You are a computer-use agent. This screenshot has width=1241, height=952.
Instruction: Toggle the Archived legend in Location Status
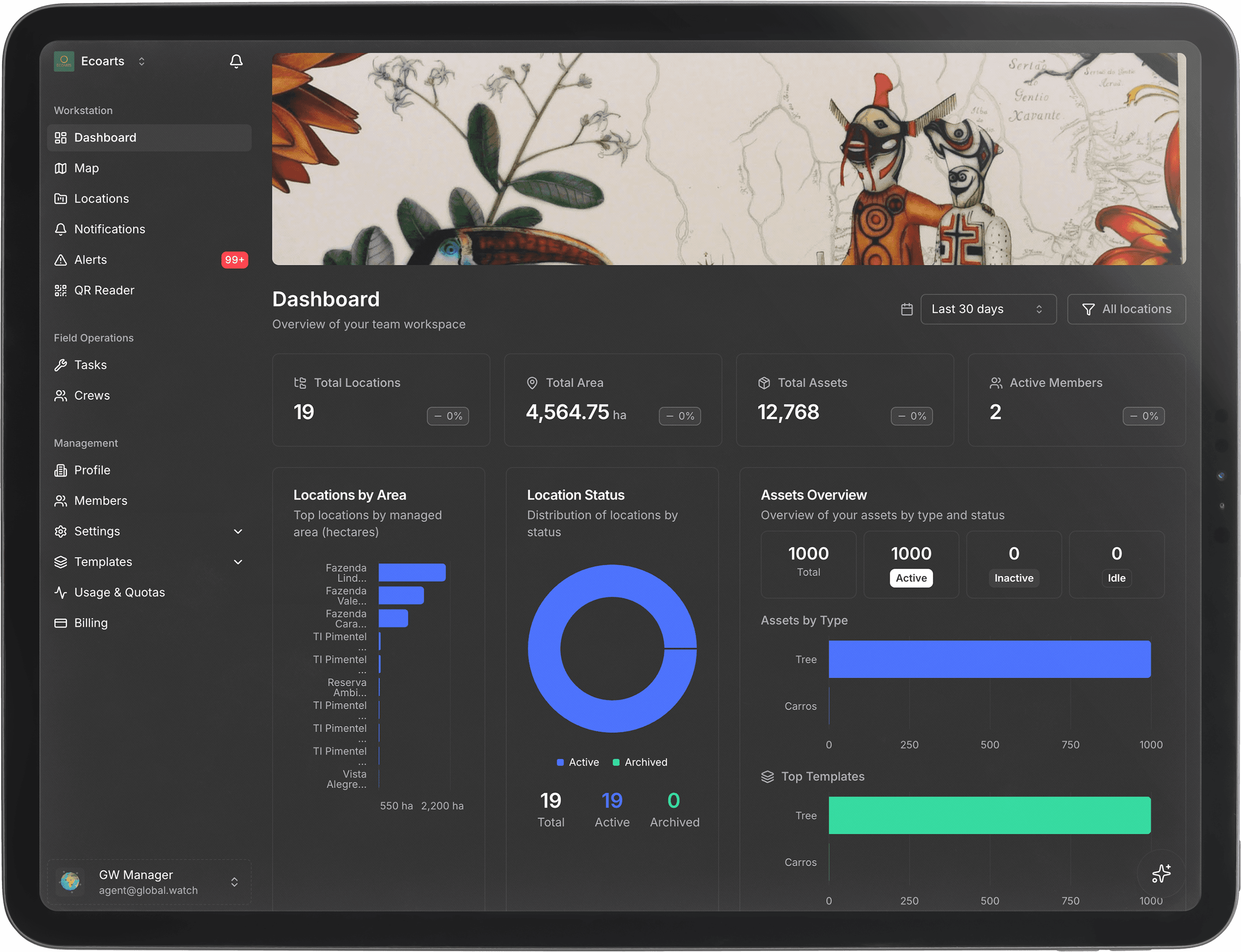(640, 763)
